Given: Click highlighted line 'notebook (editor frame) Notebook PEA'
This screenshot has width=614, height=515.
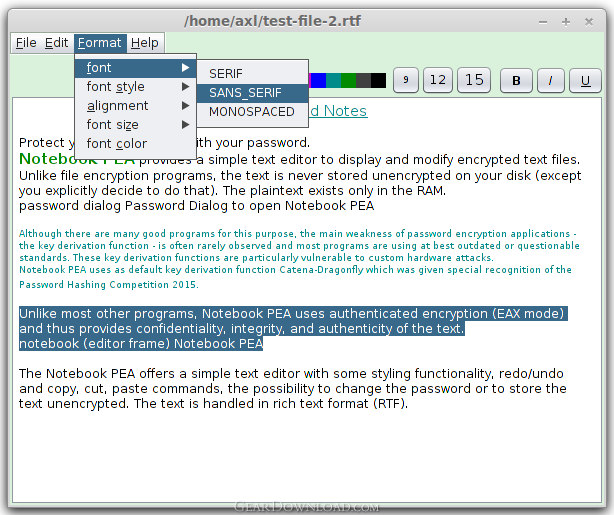Looking at the screenshot, I should pos(141,343).
